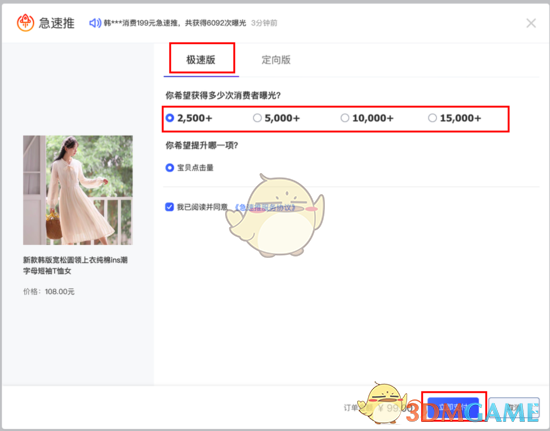Toggle the 我已阅读并同意 agreement checkbox
Image resolution: width=550 pixels, height=431 pixels.
(169, 207)
